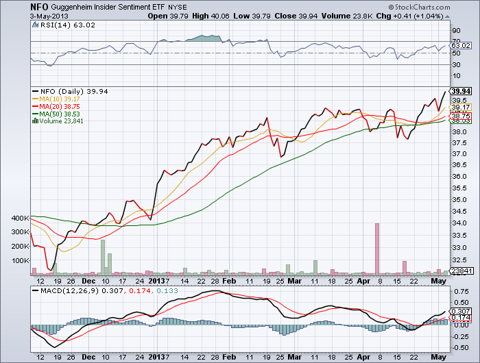Click the 0.75 level on MACD axis
Viewport: 480px width, 363px height.
click(x=461, y=291)
